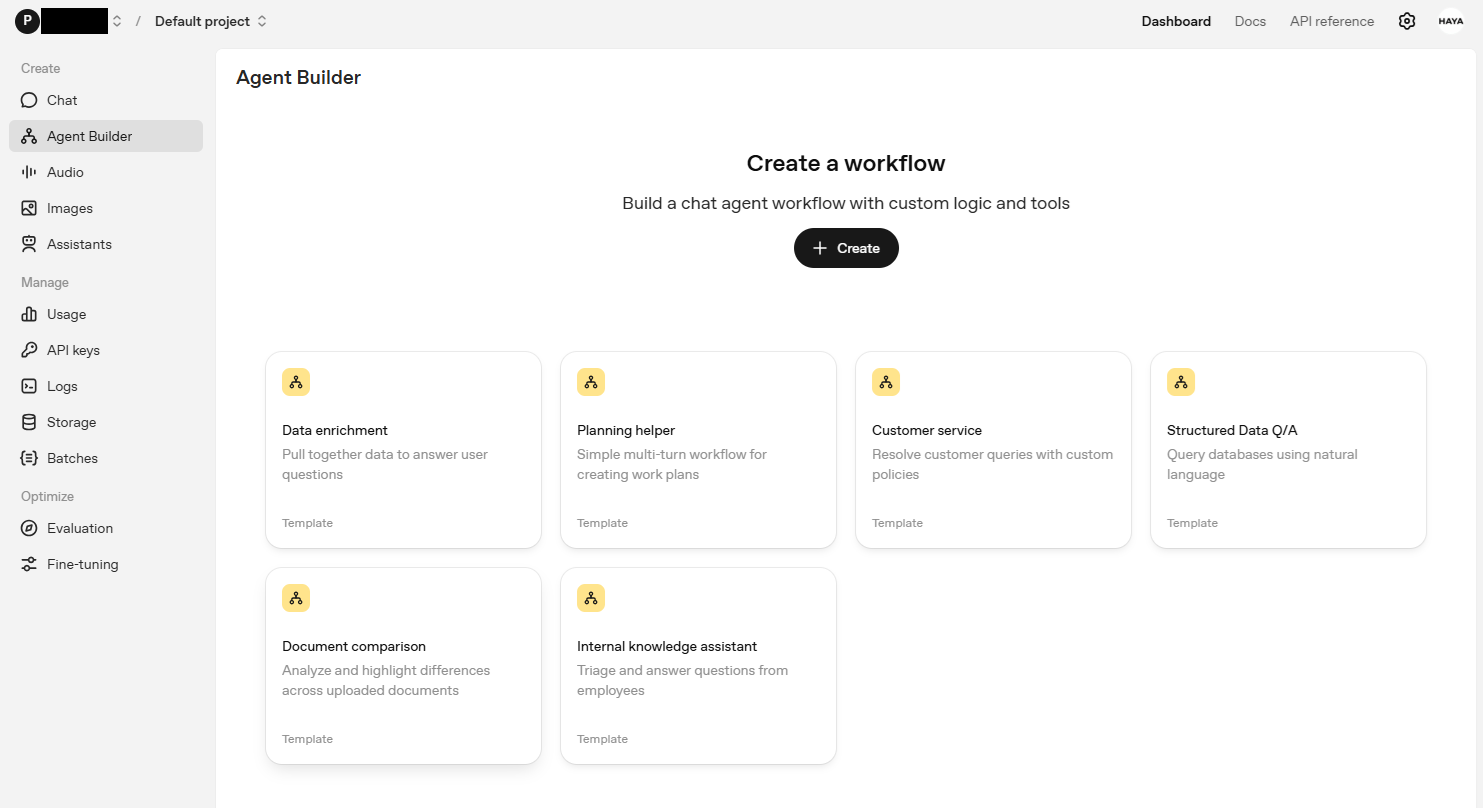
Task: Open the API keys page
Action: point(73,350)
